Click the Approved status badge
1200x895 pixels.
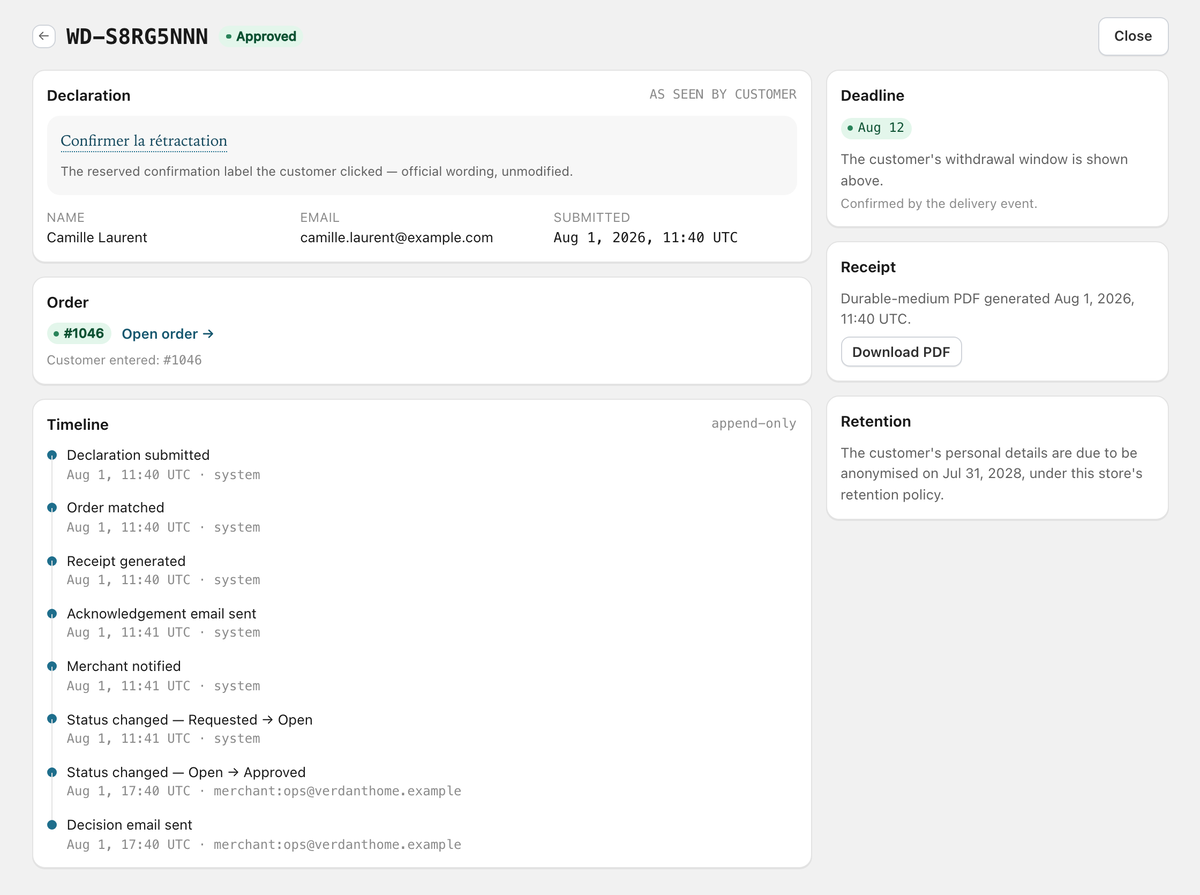261,36
